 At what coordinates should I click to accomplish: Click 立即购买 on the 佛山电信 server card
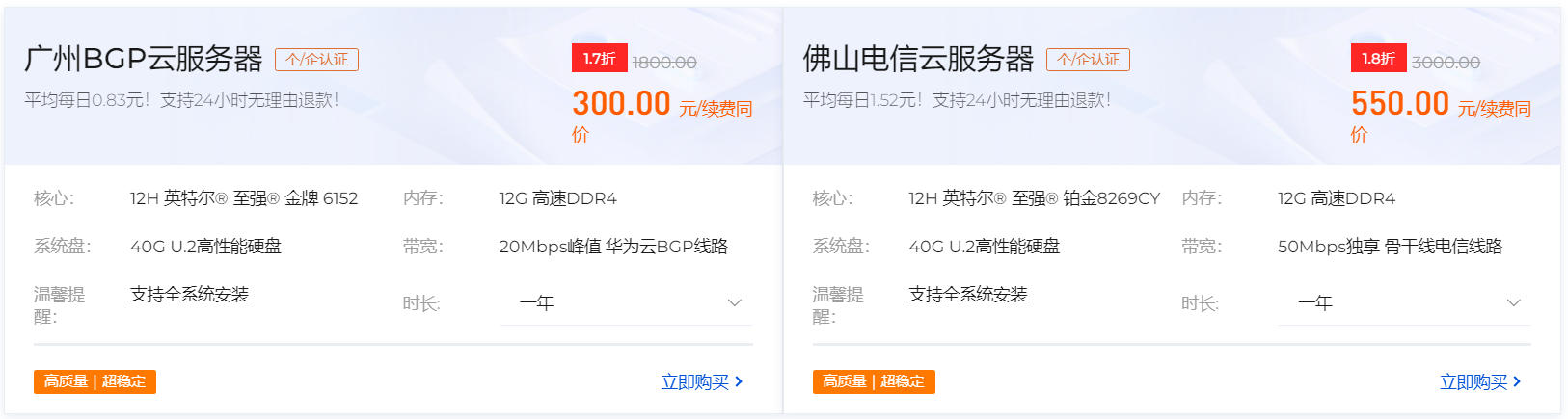(1479, 382)
